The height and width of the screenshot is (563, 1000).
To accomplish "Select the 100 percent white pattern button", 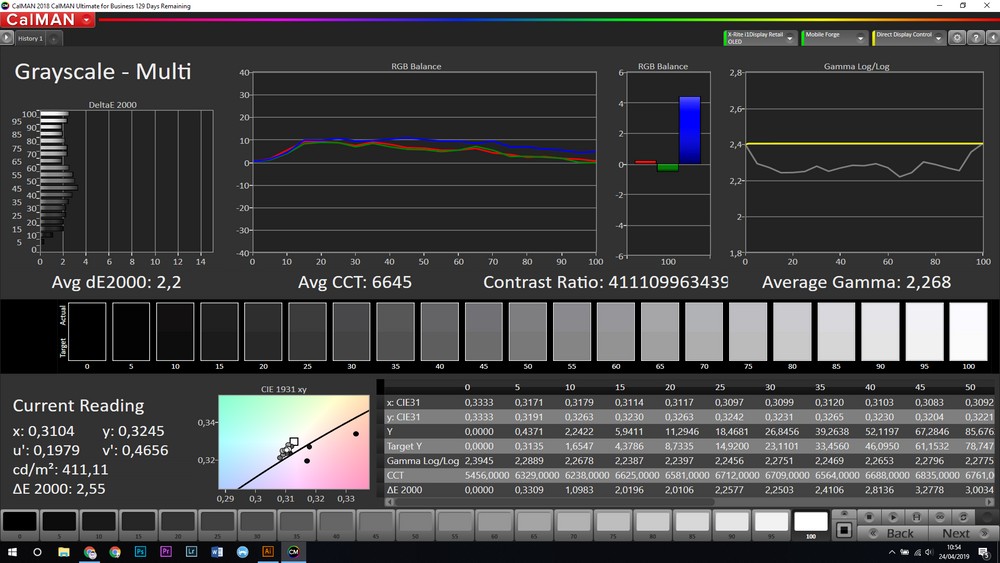I will pos(811,525).
